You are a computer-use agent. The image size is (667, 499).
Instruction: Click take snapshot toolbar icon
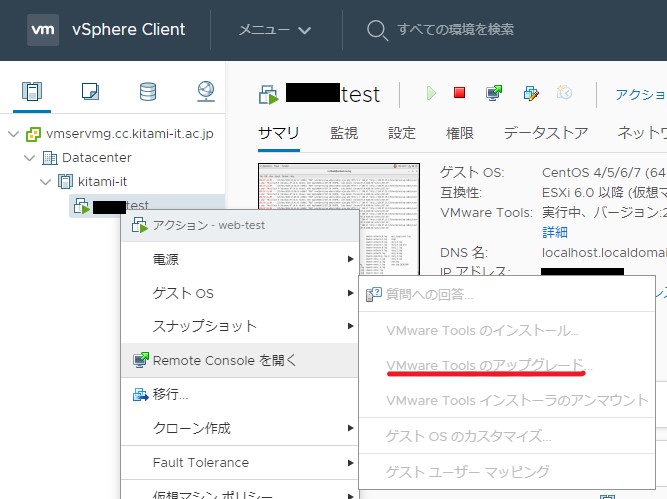point(564,92)
